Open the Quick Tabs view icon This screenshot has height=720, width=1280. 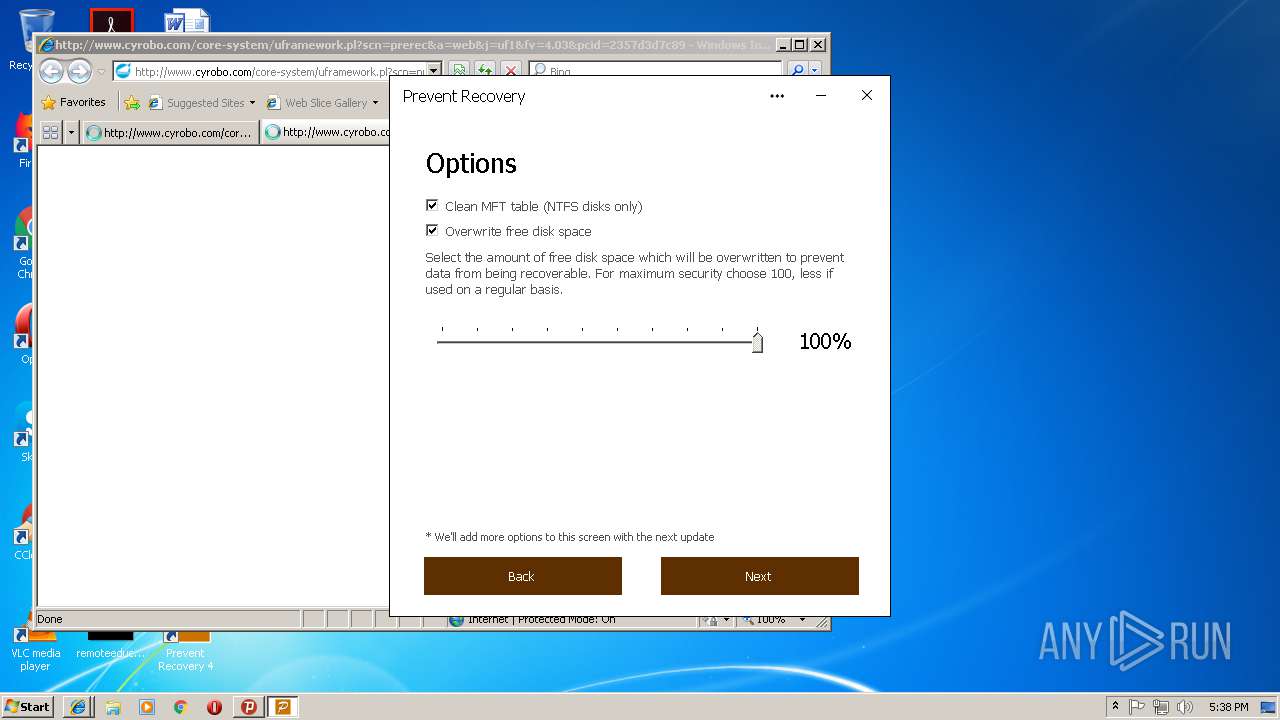[50, 132]
